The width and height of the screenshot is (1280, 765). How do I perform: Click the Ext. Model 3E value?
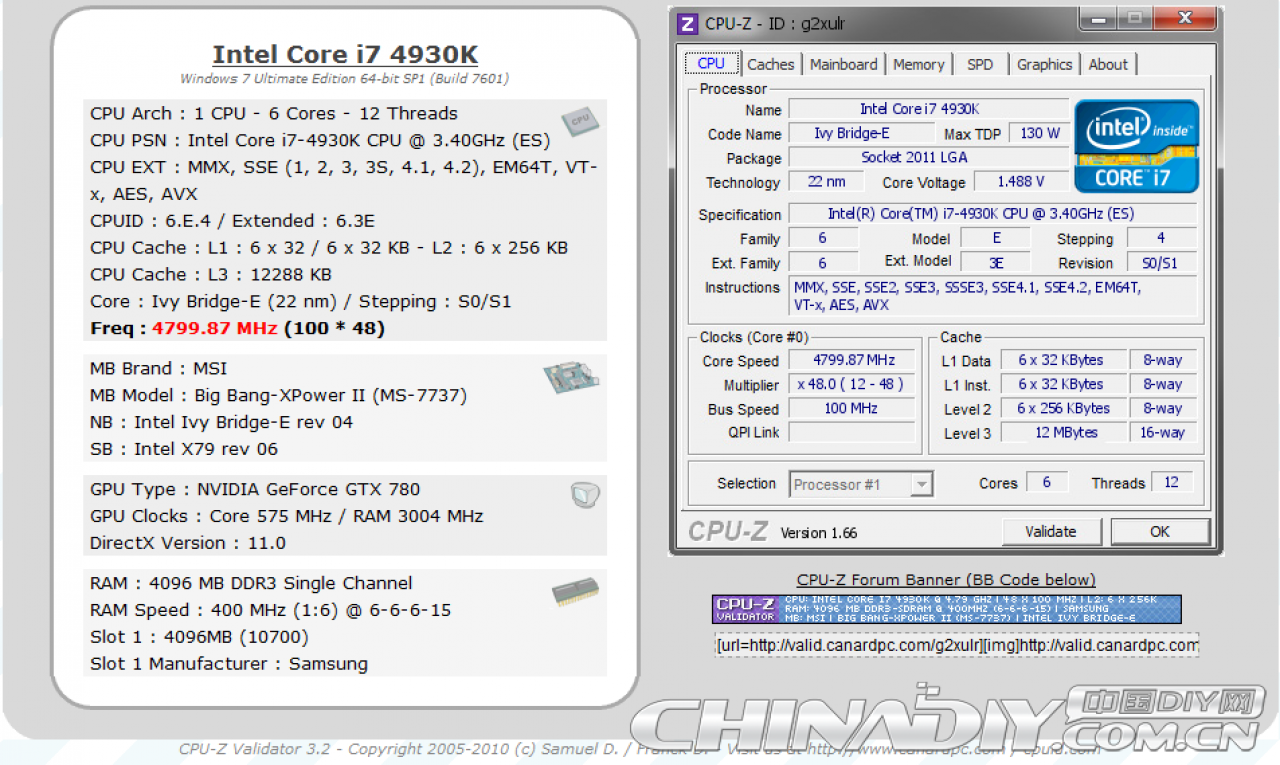coord(996,263)
